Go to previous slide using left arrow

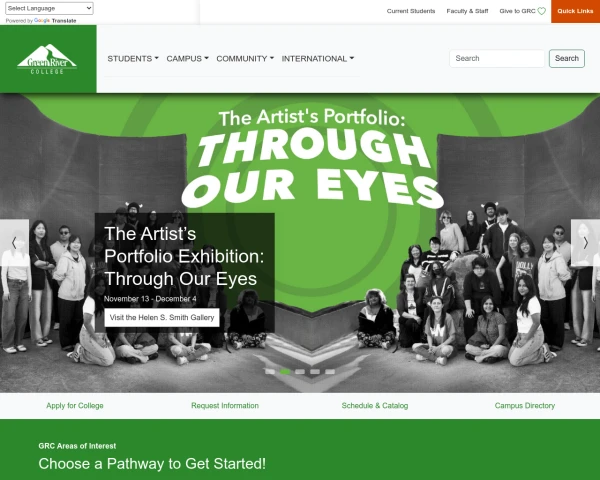click(14, 243)
